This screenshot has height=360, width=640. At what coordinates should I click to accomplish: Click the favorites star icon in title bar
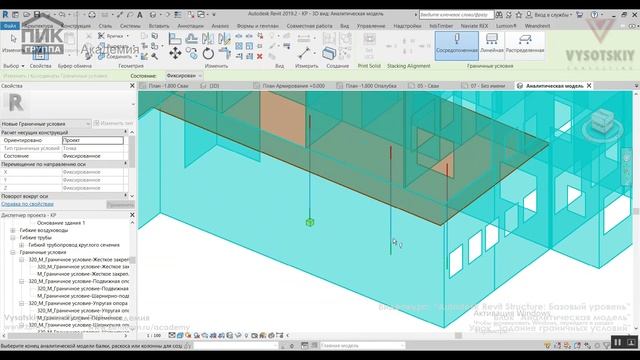pyautogui.click(x=518, y=15)
